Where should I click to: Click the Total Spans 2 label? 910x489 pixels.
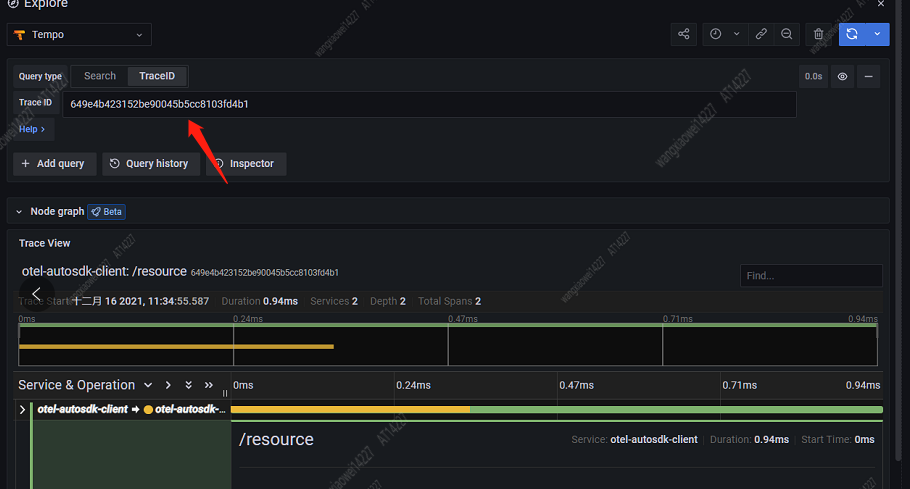[x=449, y=301]
